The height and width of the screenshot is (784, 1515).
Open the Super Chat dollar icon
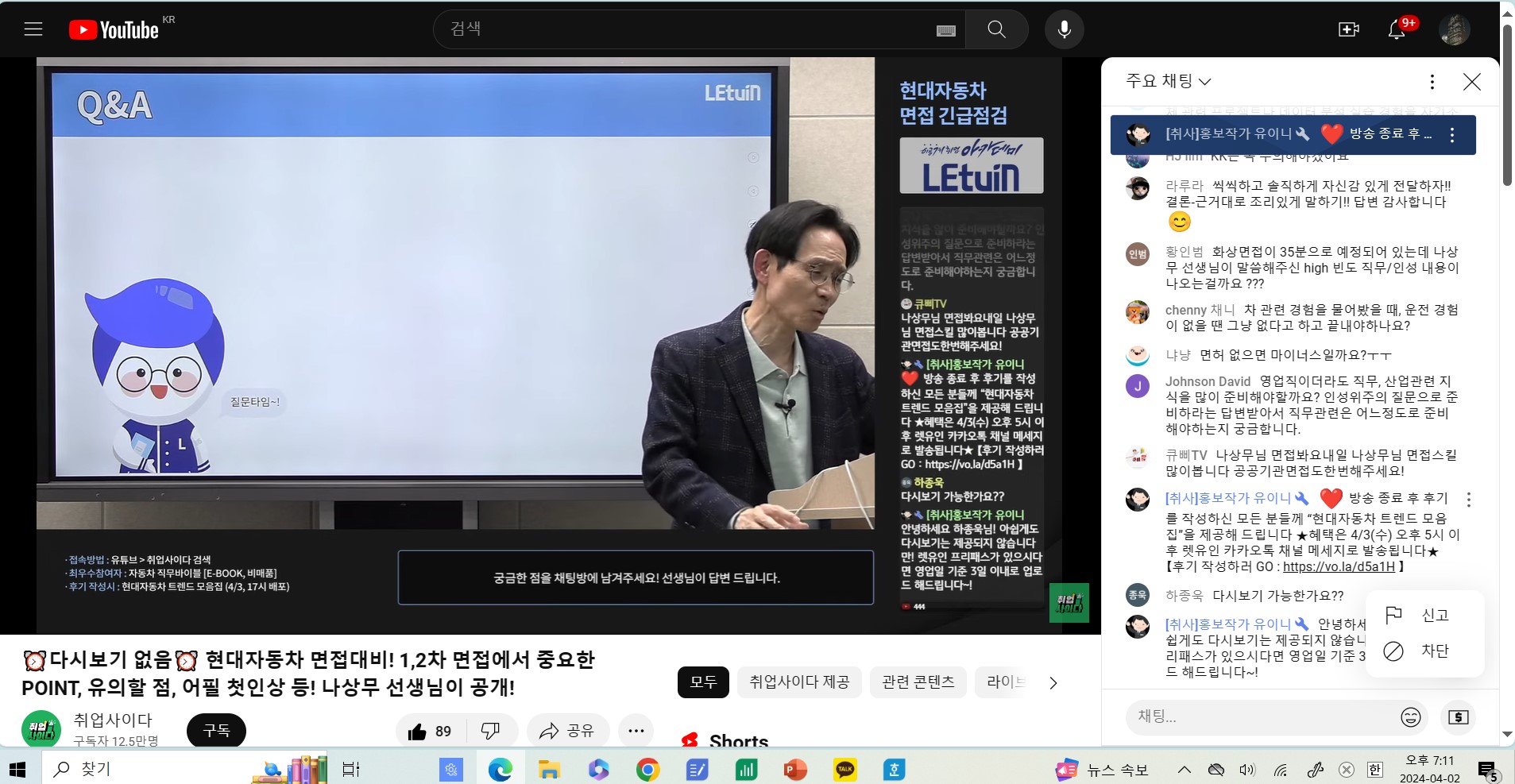pyautogui.click(x=1458, y=717)
